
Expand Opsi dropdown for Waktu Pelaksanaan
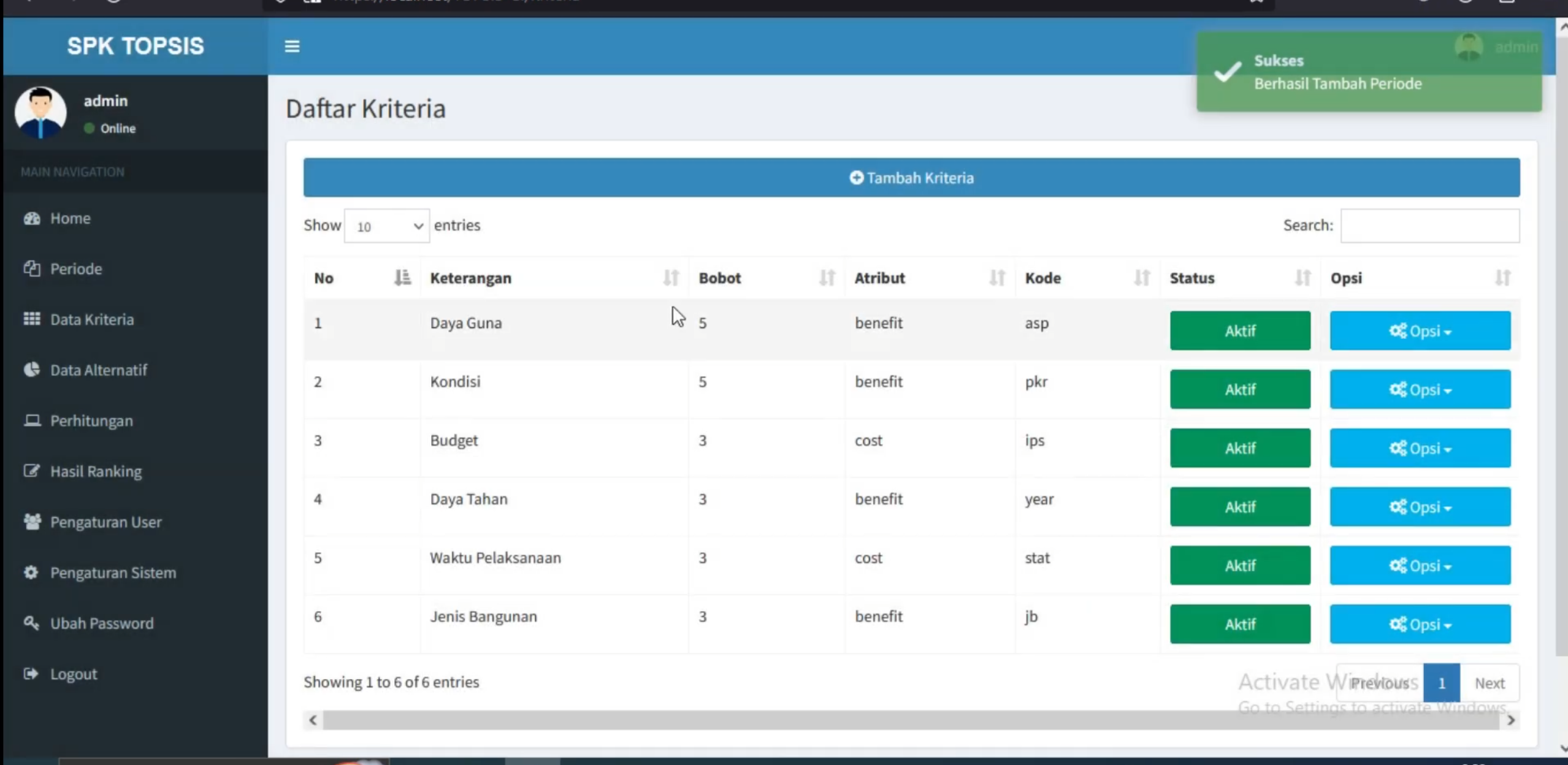click(1420, 565)
